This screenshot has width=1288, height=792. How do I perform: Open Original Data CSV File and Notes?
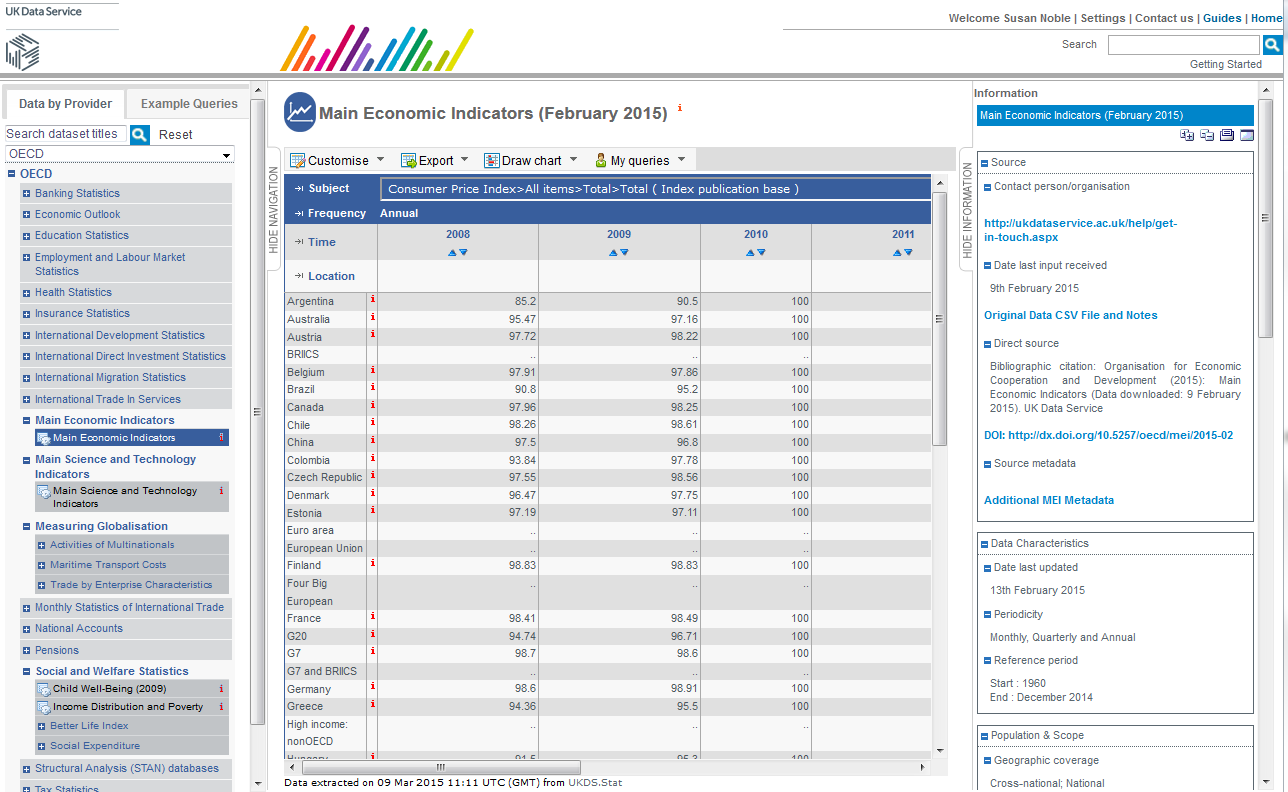[1071, 315]
